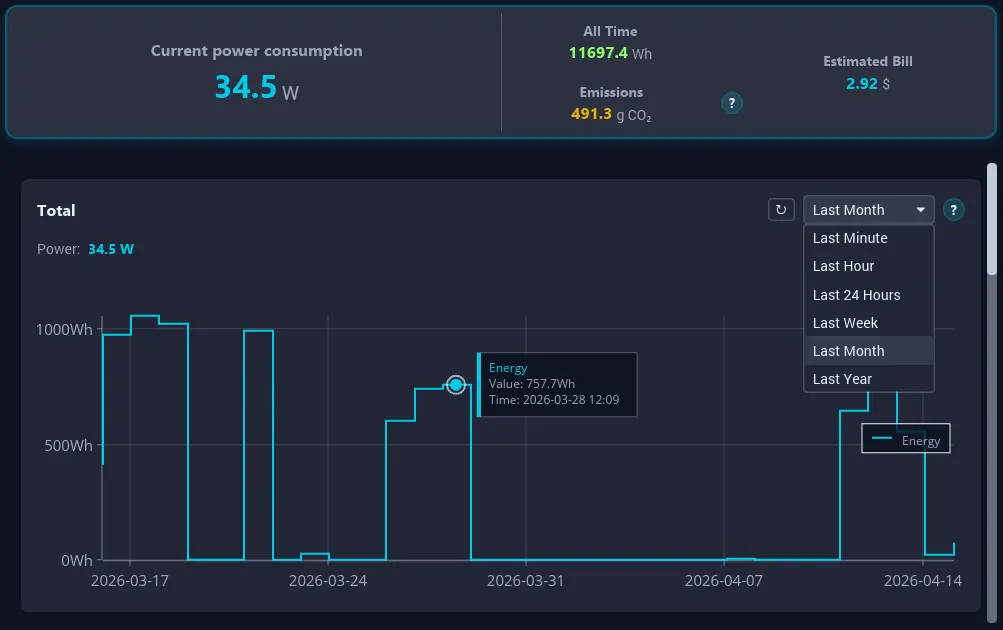Viewport: 1003px width, 630px height.
Task: Click the 2026-04-14 axis date label
Action: 922,581
